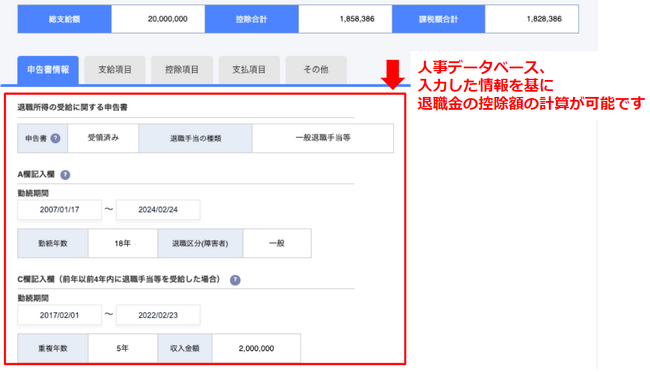Click C欄 end date field 2022/02/23

[x=158, y=315]
